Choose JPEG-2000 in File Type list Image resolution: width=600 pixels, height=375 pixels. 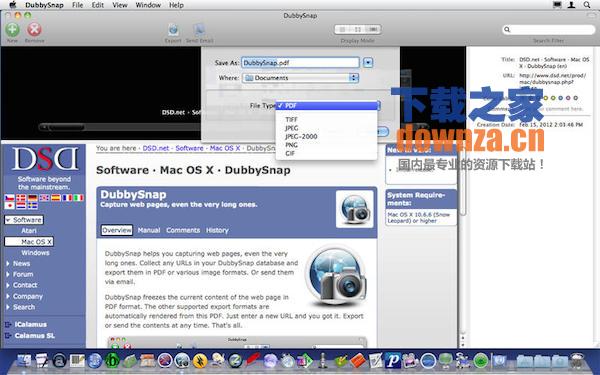(x=326, y=136)
